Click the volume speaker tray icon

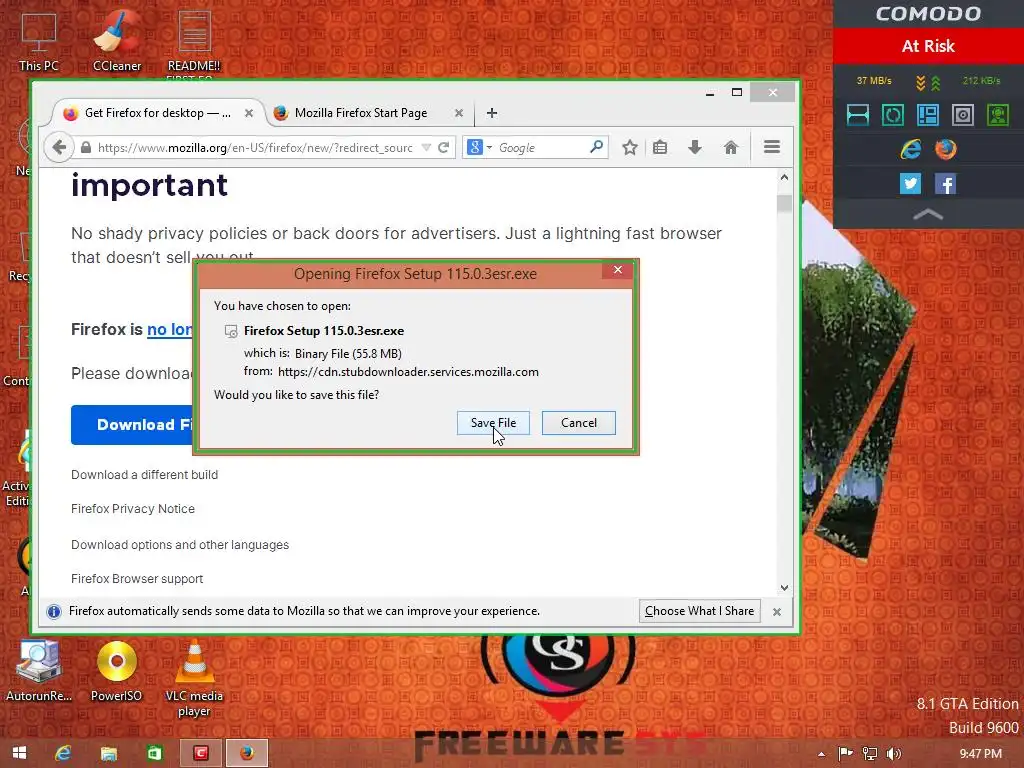(894, 754)
